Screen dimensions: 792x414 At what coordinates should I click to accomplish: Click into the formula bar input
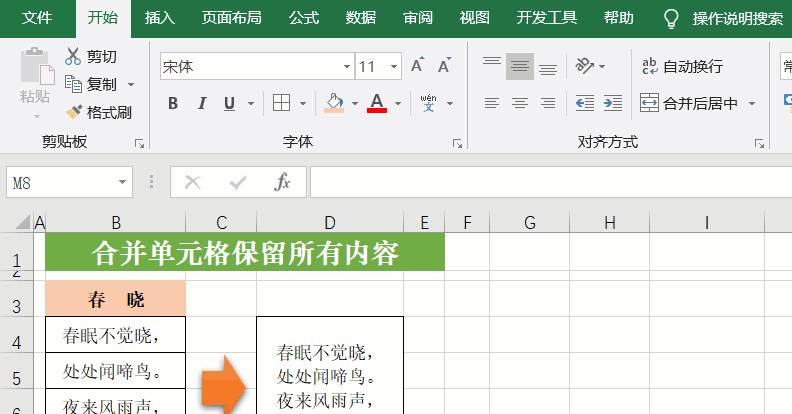(x=551, y=182)
